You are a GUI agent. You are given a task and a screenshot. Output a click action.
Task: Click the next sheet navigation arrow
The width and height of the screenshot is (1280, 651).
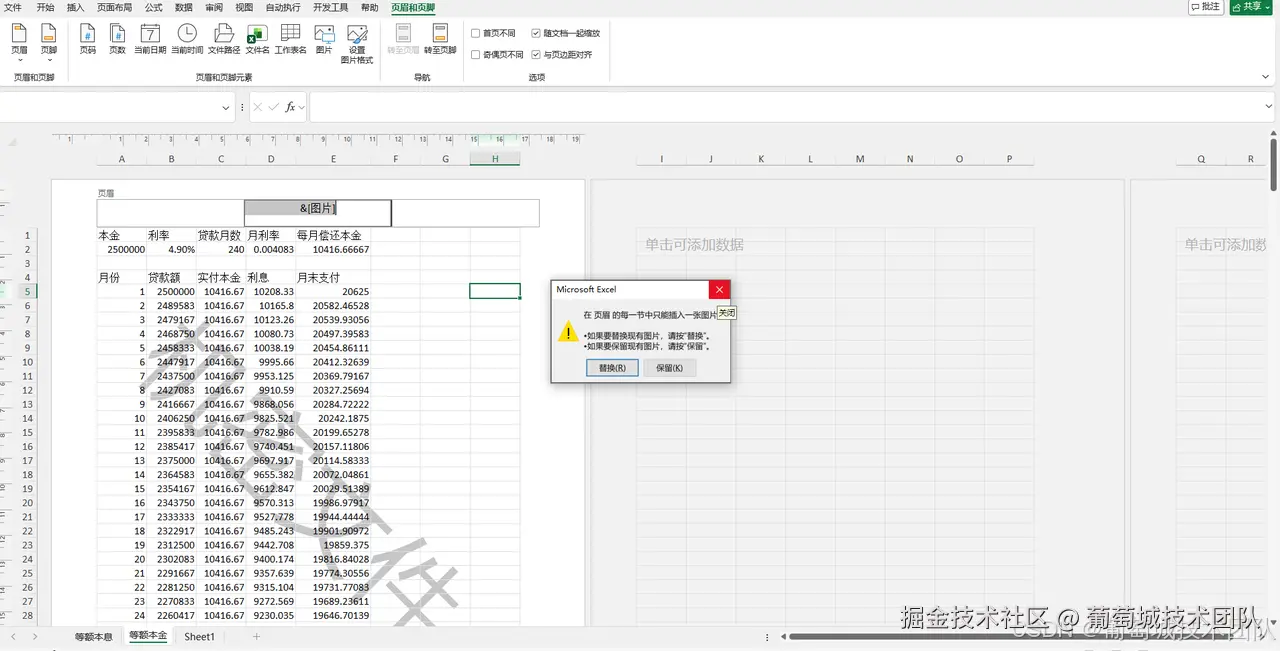[35, 636]
